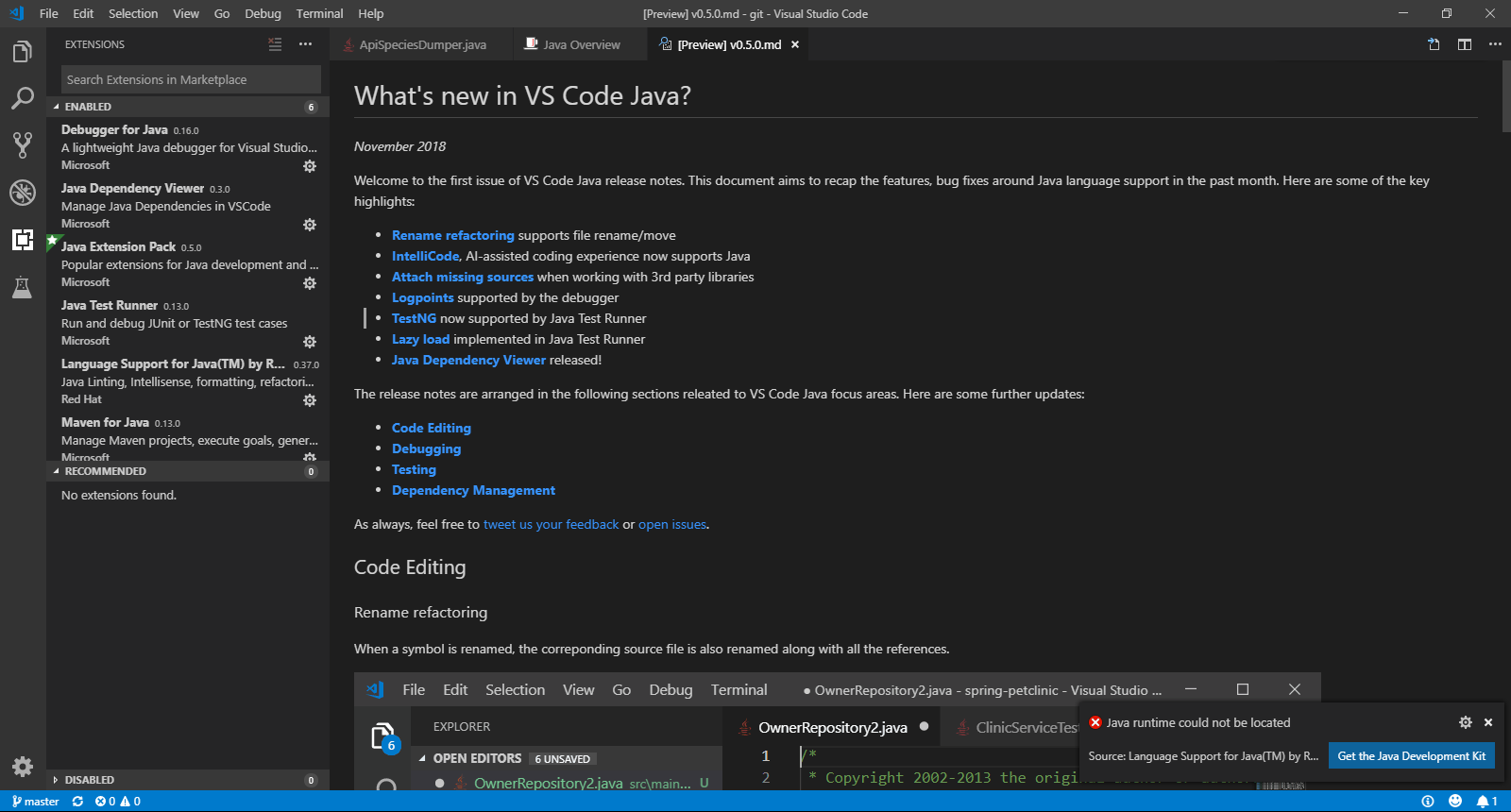Follow the Lazy load link

[421, 339]
